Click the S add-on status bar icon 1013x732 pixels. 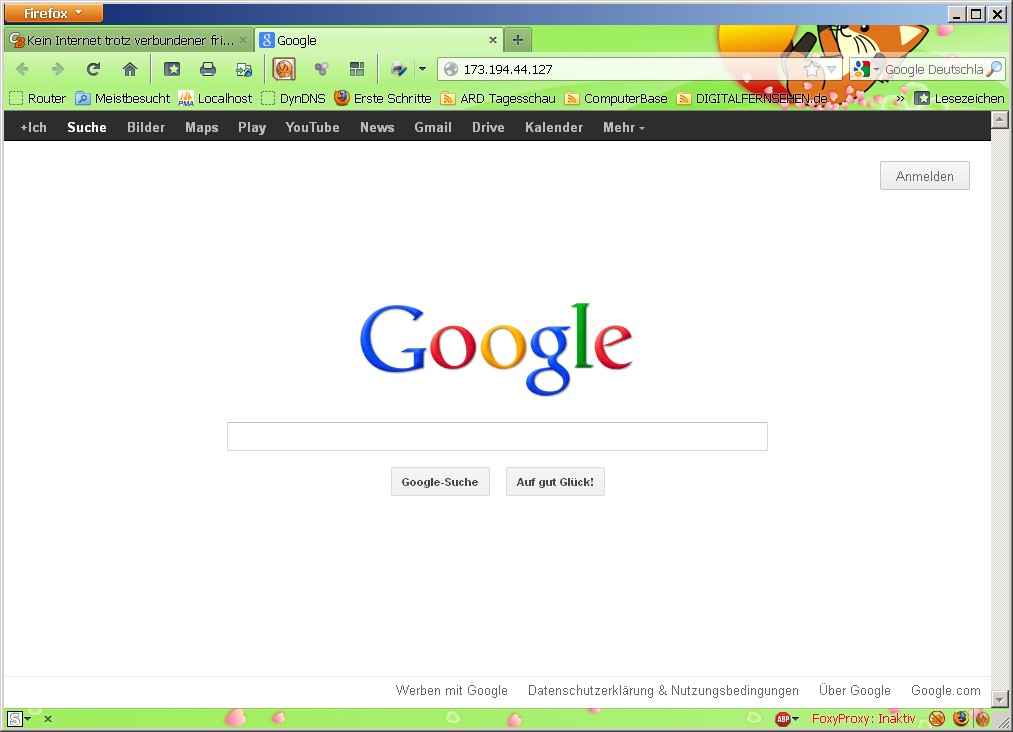pyautogui.click(x=16, y=718)
